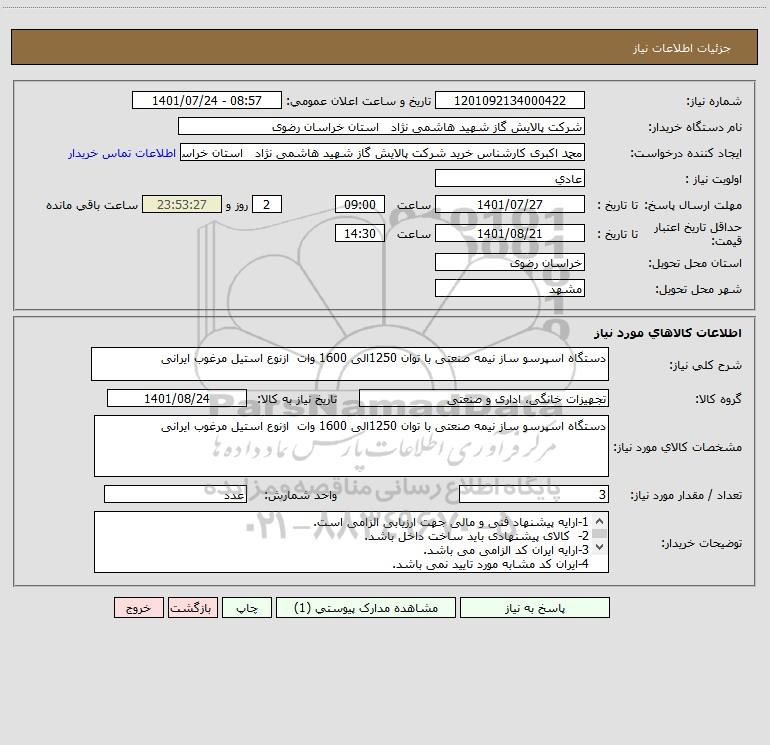770x745 pixels.
Task: Open مشاهده مدارک پیوستی (1) attachments
Action: pos(366,608)
